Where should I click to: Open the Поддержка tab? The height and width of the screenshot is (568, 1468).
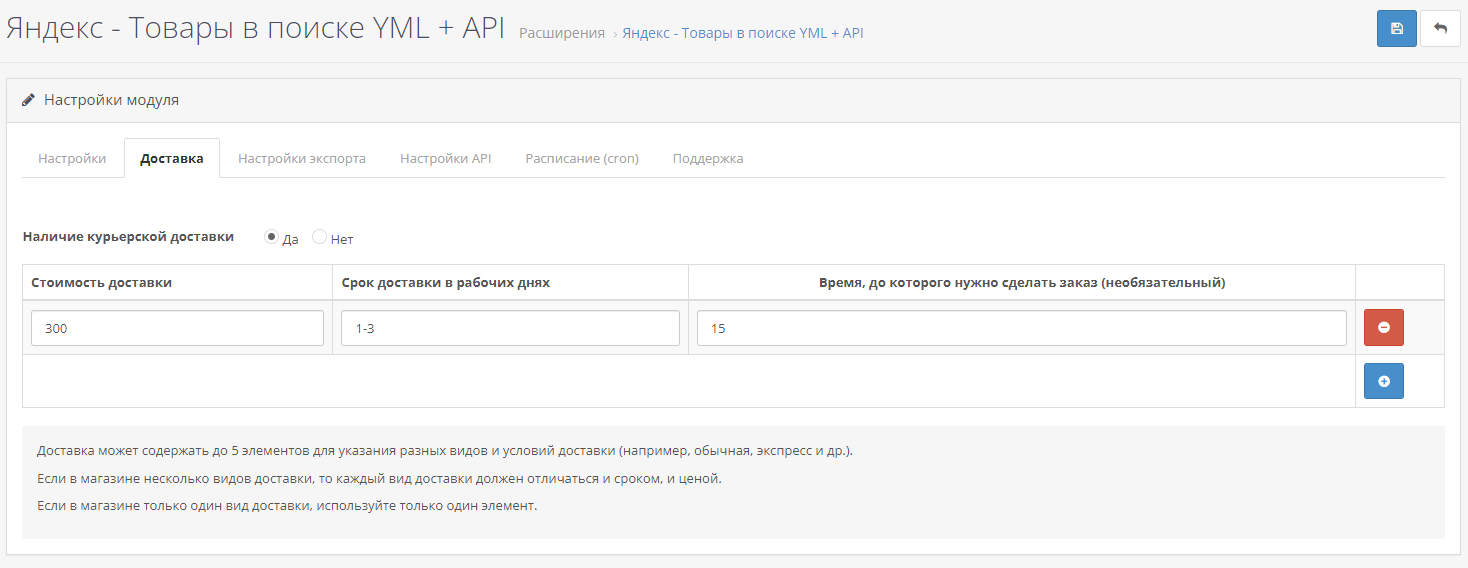click(708, 158)
